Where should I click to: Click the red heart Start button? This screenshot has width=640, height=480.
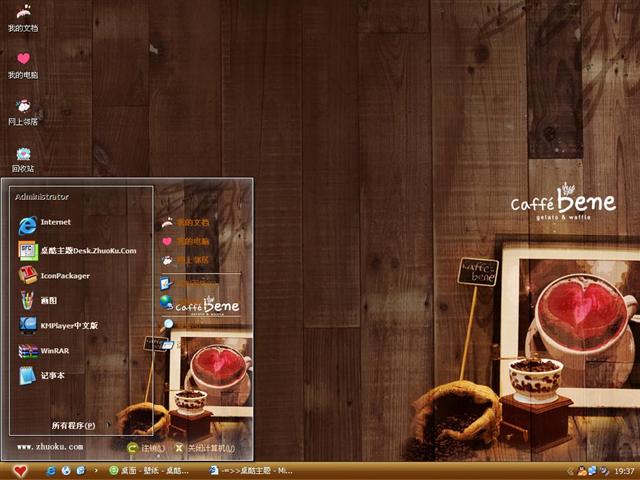pos(19,471)
